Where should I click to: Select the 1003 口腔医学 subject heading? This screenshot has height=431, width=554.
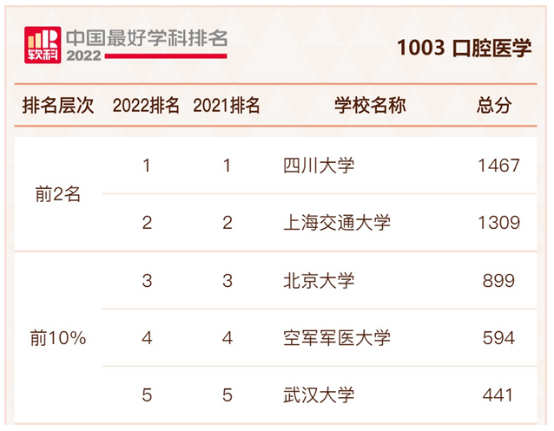[464, 48]
